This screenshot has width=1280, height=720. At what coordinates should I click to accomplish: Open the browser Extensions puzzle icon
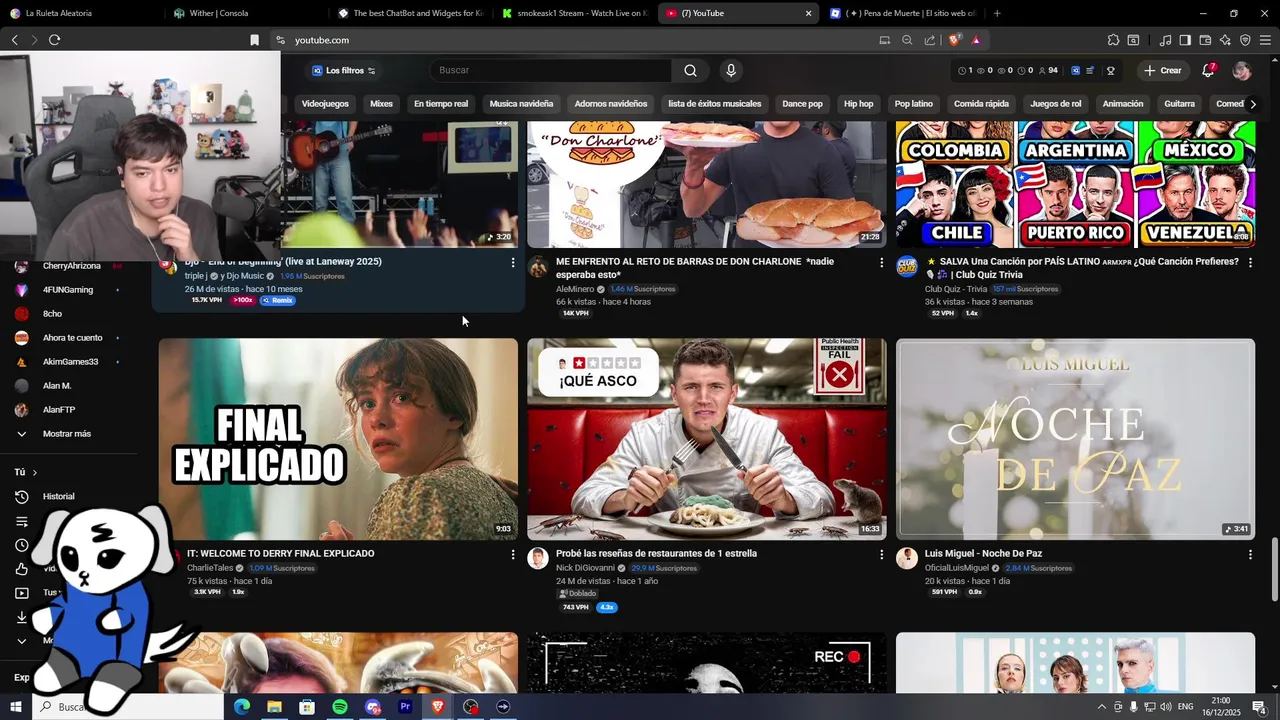1113,40
